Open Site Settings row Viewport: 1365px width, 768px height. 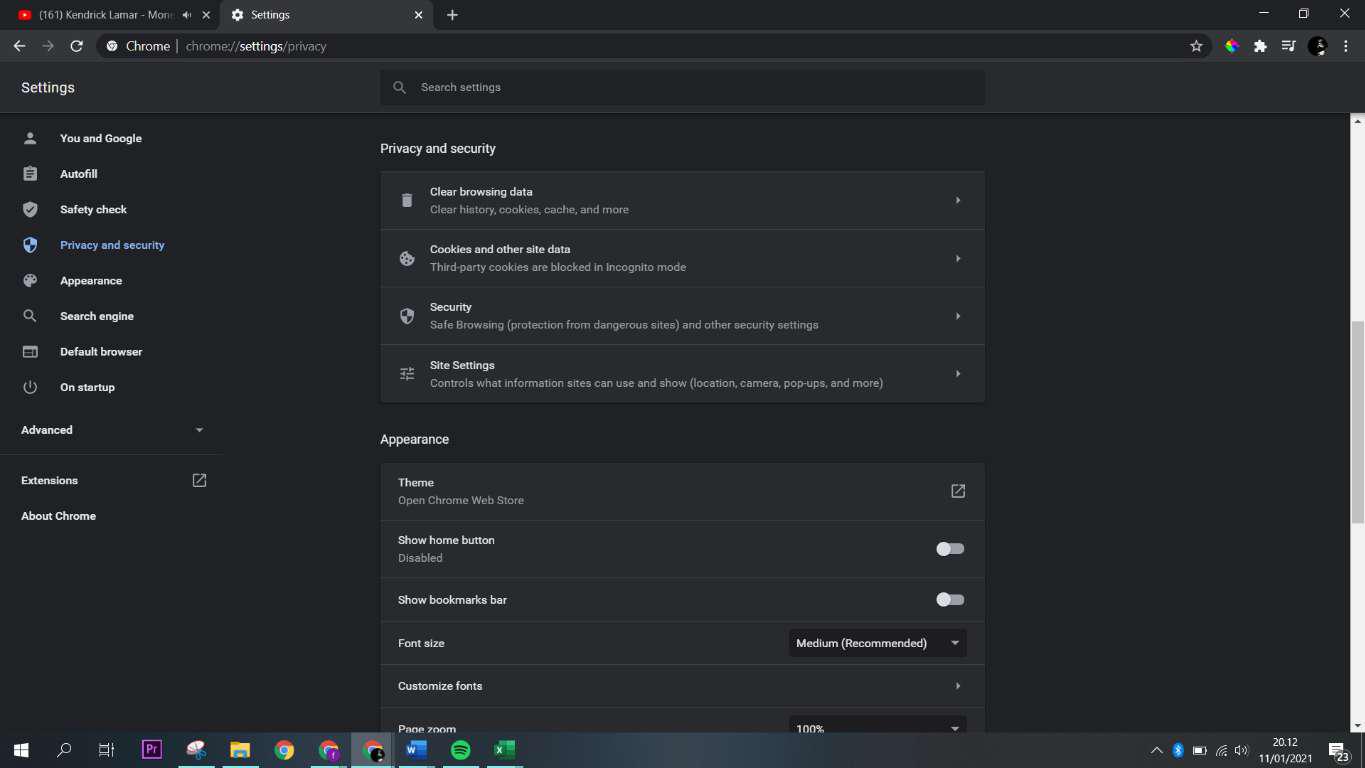[682, 374]
